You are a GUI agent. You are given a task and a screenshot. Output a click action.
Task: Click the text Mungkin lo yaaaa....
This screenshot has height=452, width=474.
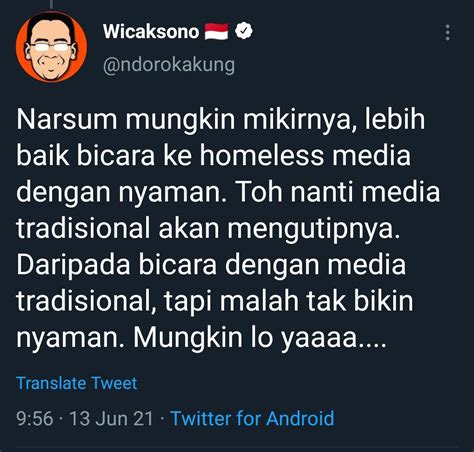260,338
